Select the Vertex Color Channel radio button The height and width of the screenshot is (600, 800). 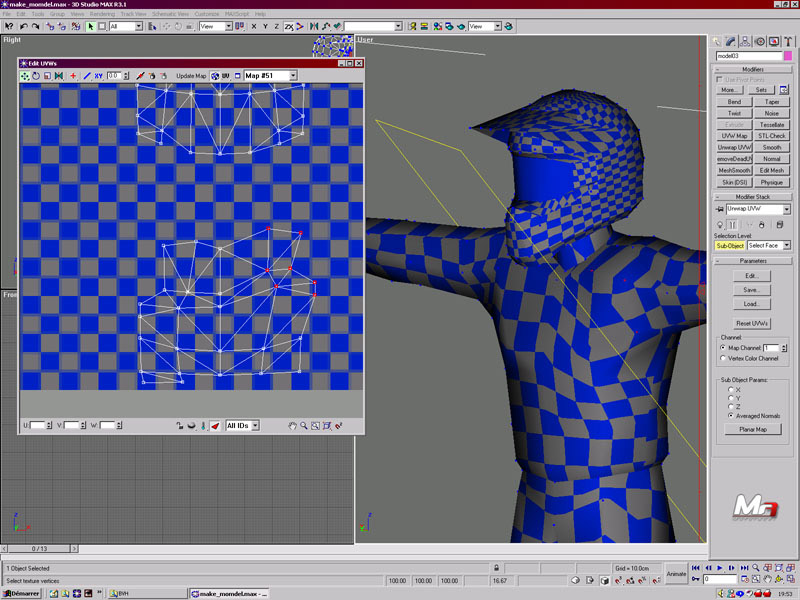click(723, 358)
